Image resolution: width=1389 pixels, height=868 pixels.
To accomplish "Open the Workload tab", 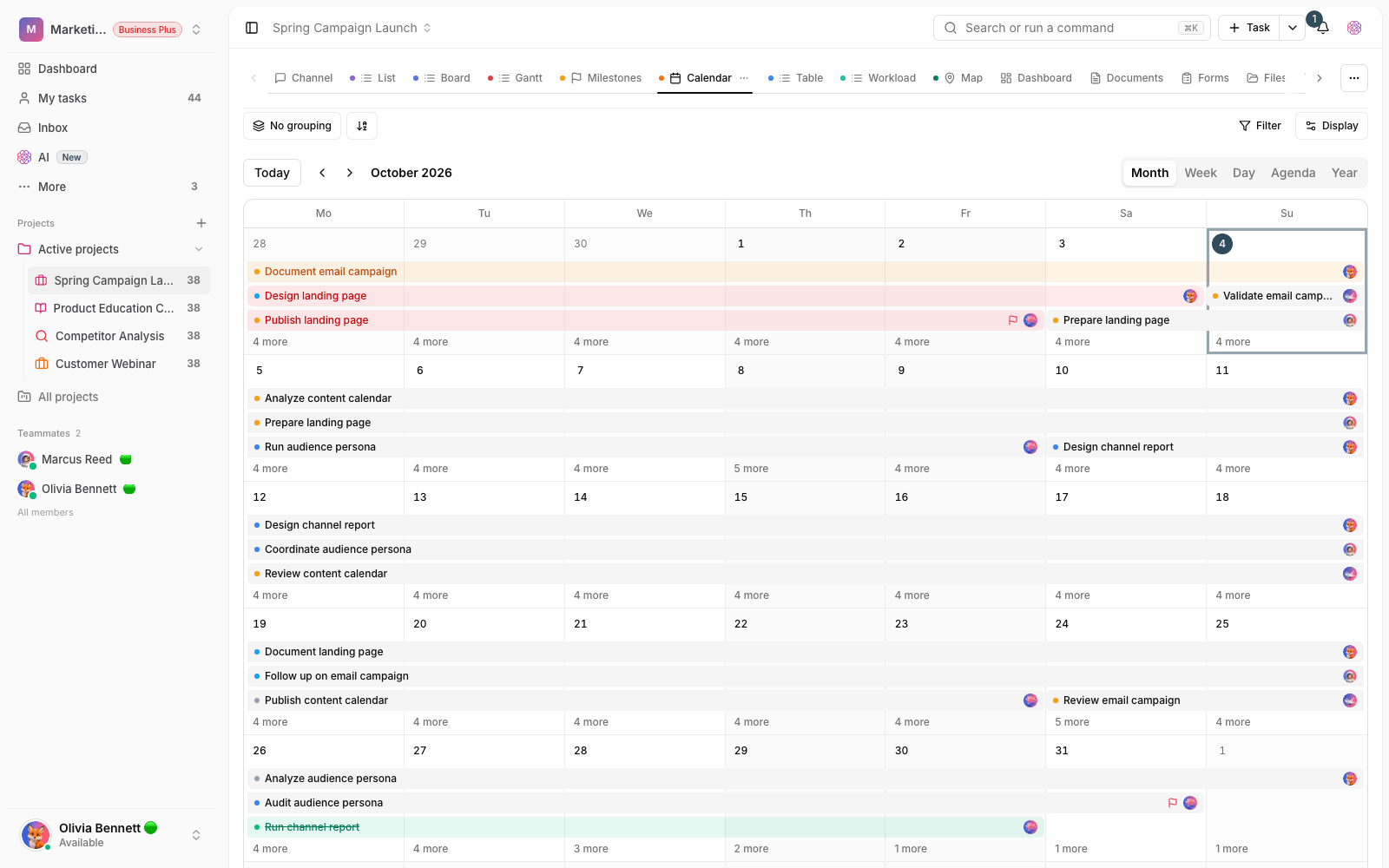I will pyautogui.click(x=878, y=78).
